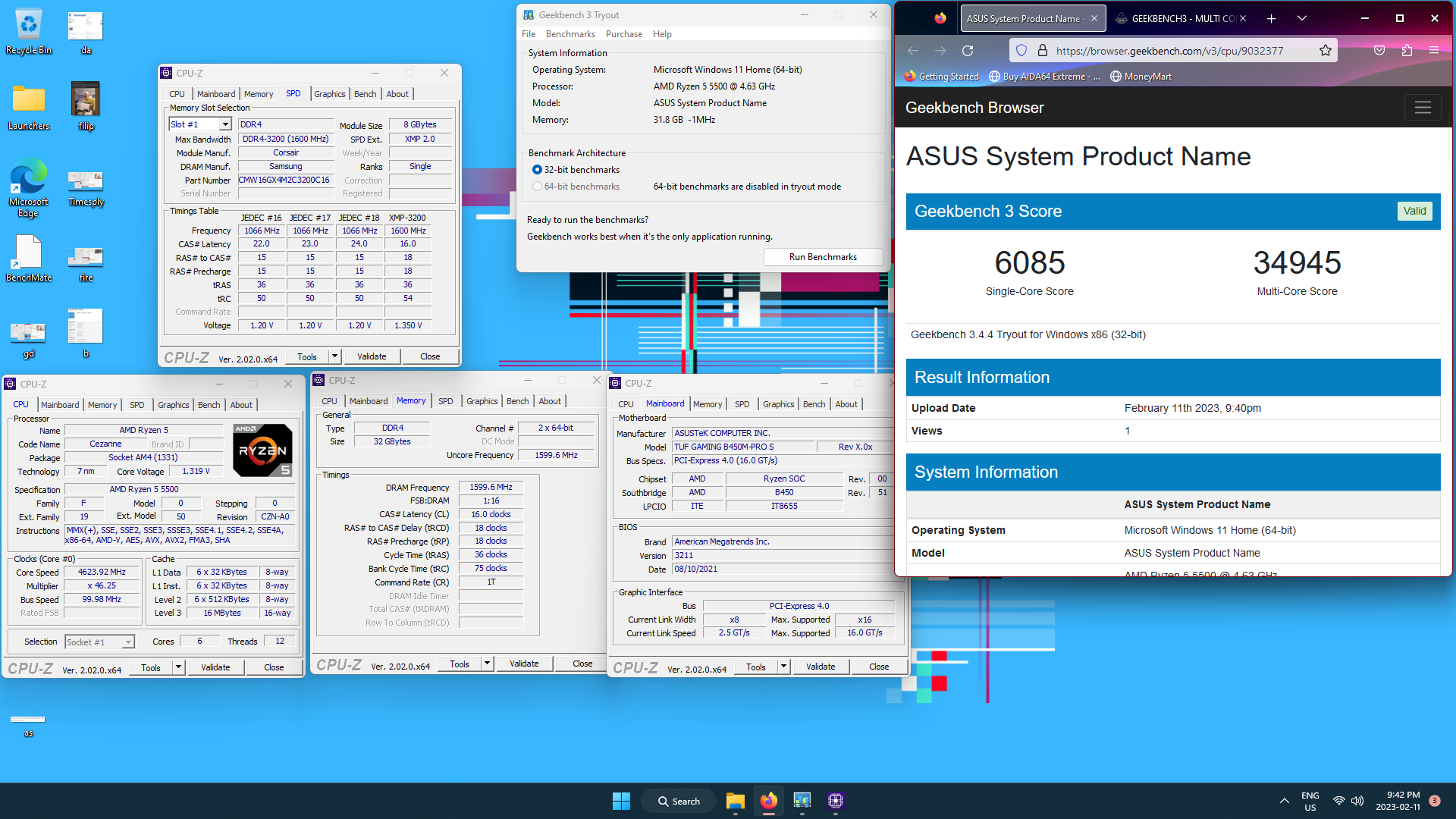This screenshot has width=1456, height=819.
Task: Open the b desktop file icon
Action: tap(86, 331)
